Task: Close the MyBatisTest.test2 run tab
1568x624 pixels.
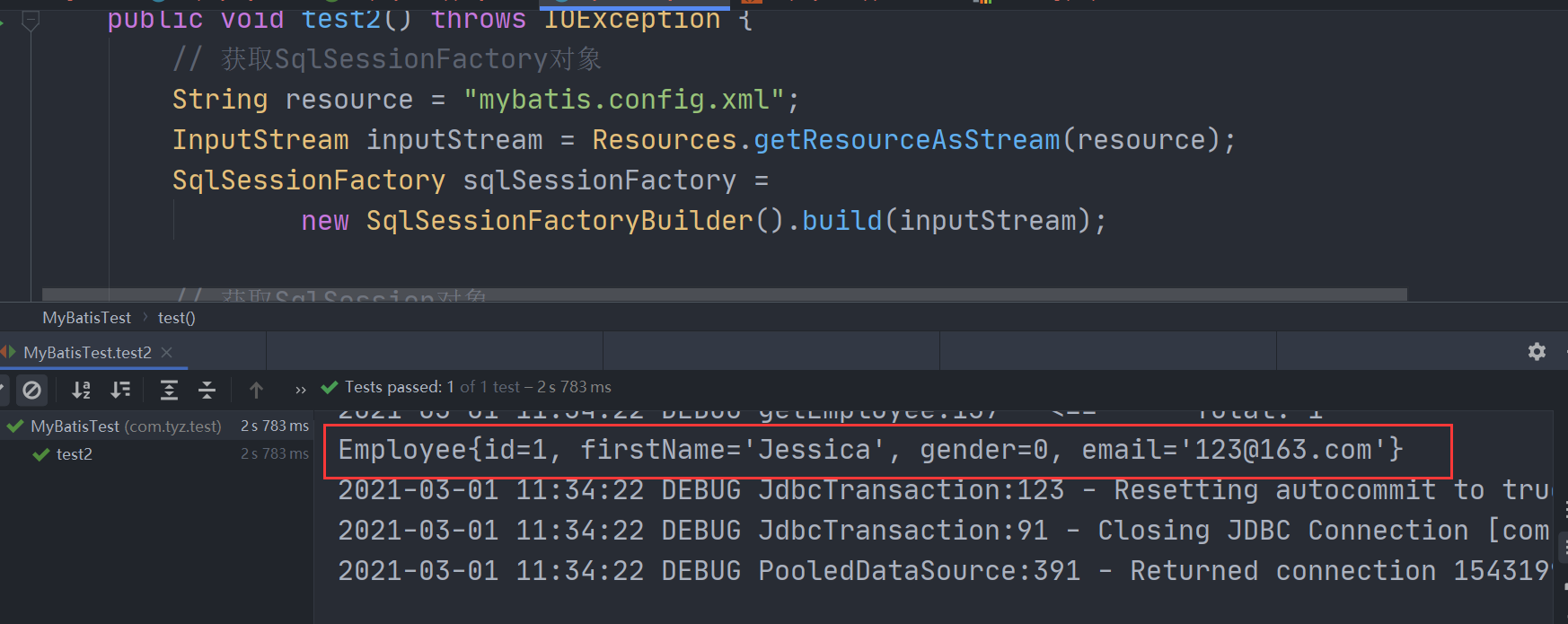Action: tap(166, 353)
